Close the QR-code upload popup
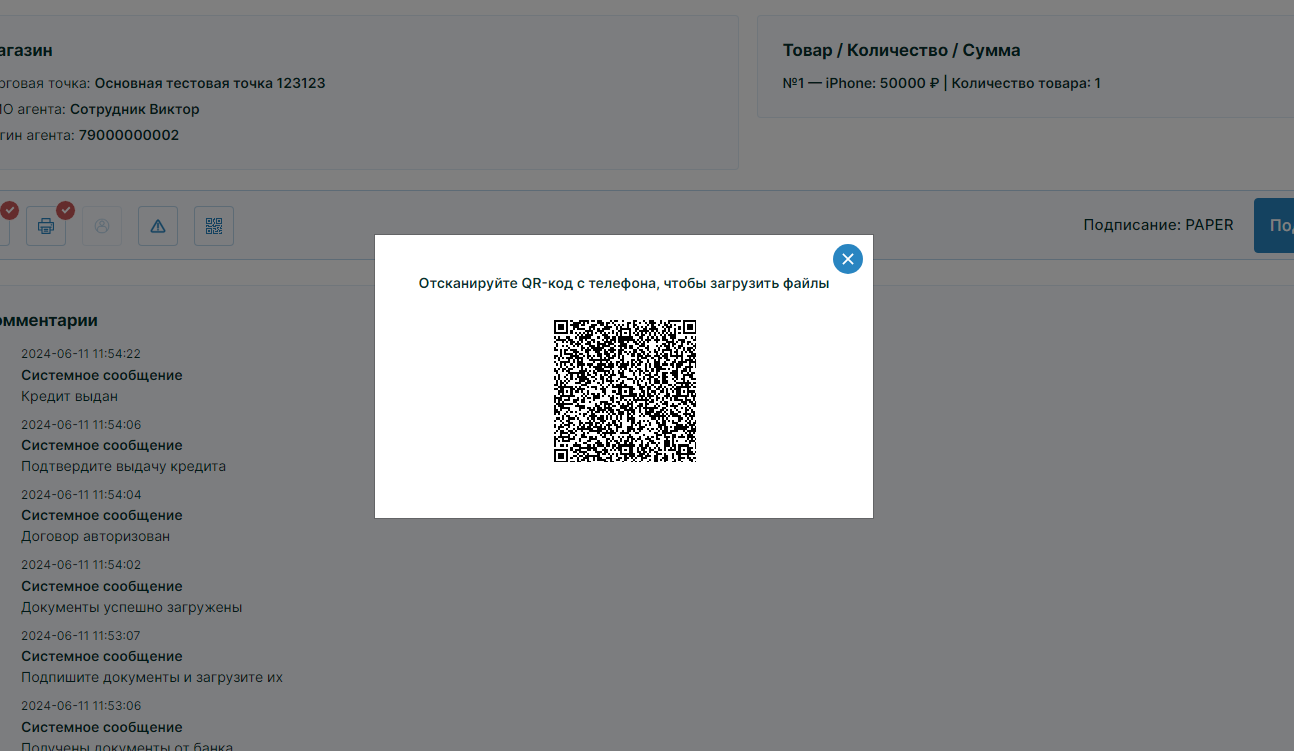 point(847,259)
